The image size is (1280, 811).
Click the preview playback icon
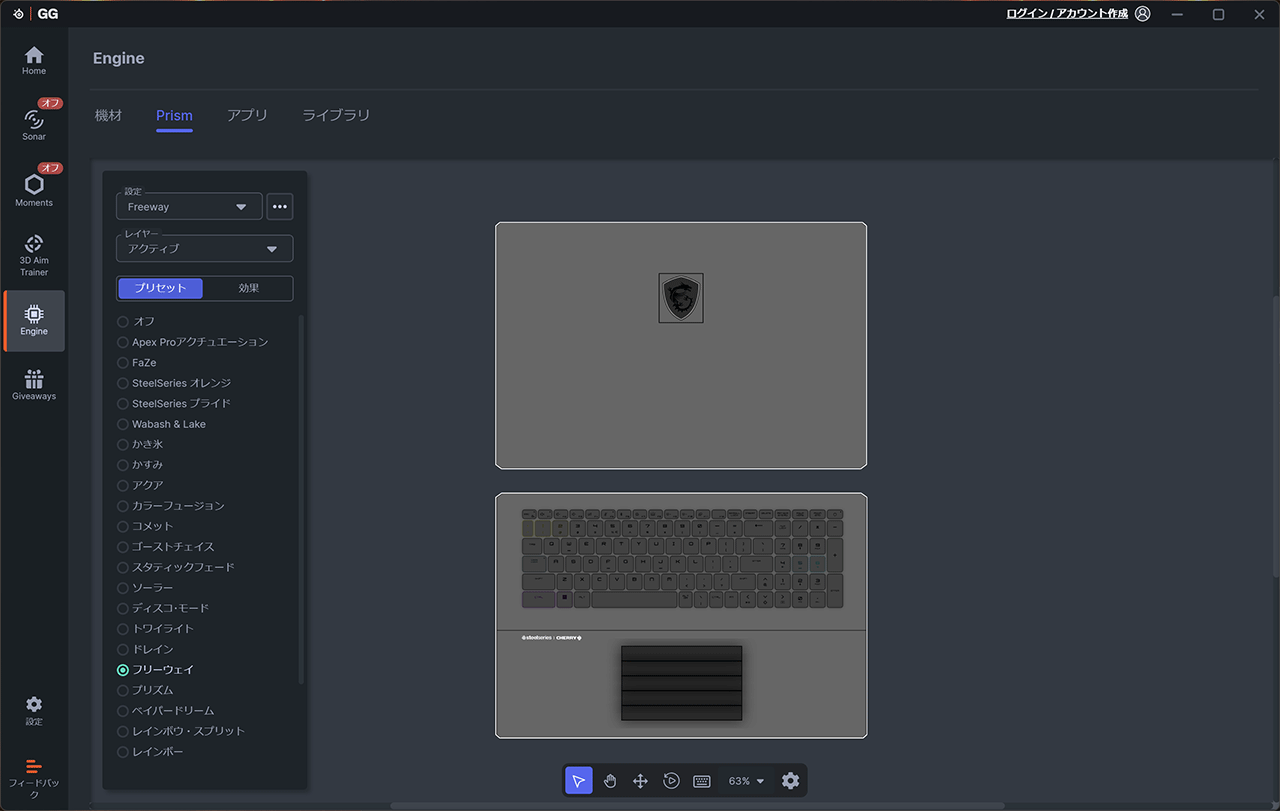pos(671,781)
